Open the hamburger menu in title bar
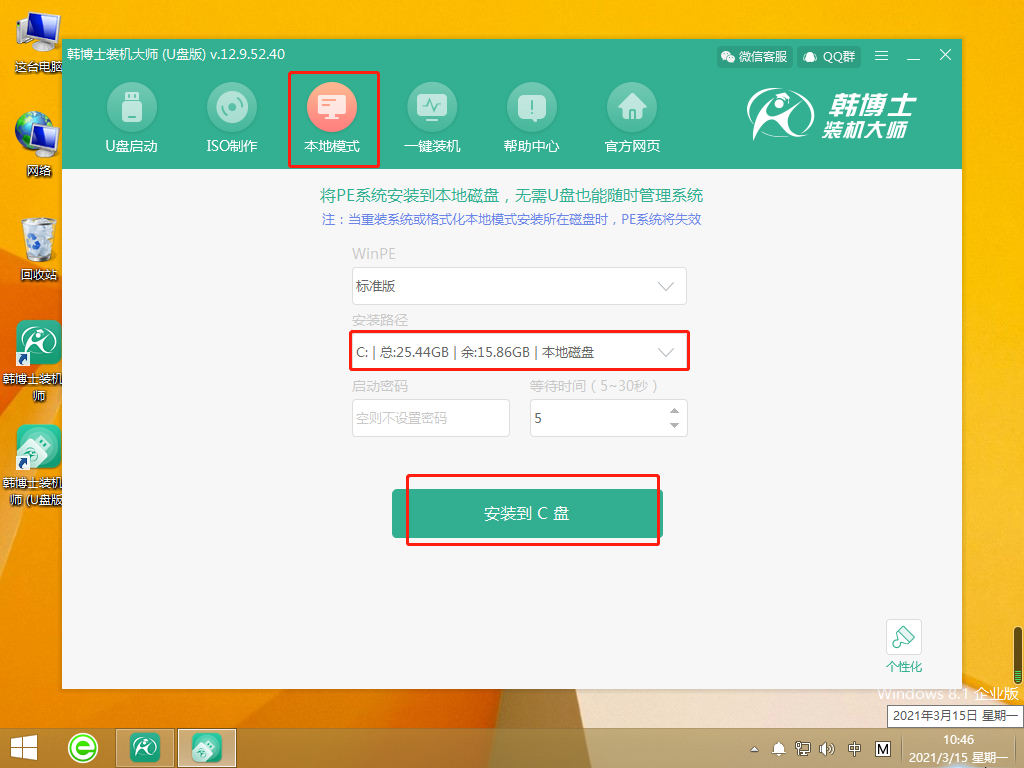The width and height of the screenshot is (1024, 768). (x=881, y=56)
